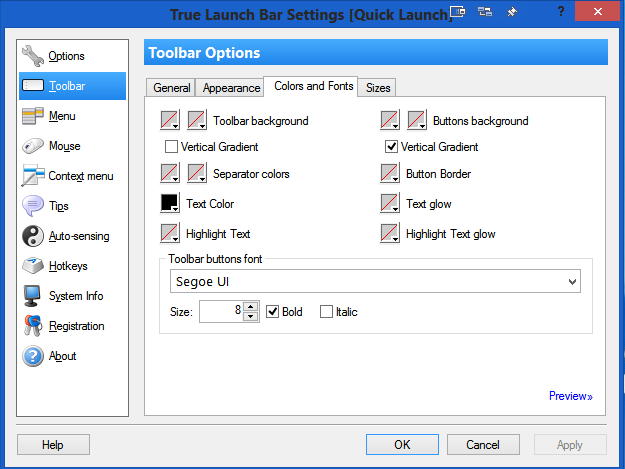This screenshot has width=625, height=469.
Task: Open the Hotkeys keyboard icon
Action: 32,266
